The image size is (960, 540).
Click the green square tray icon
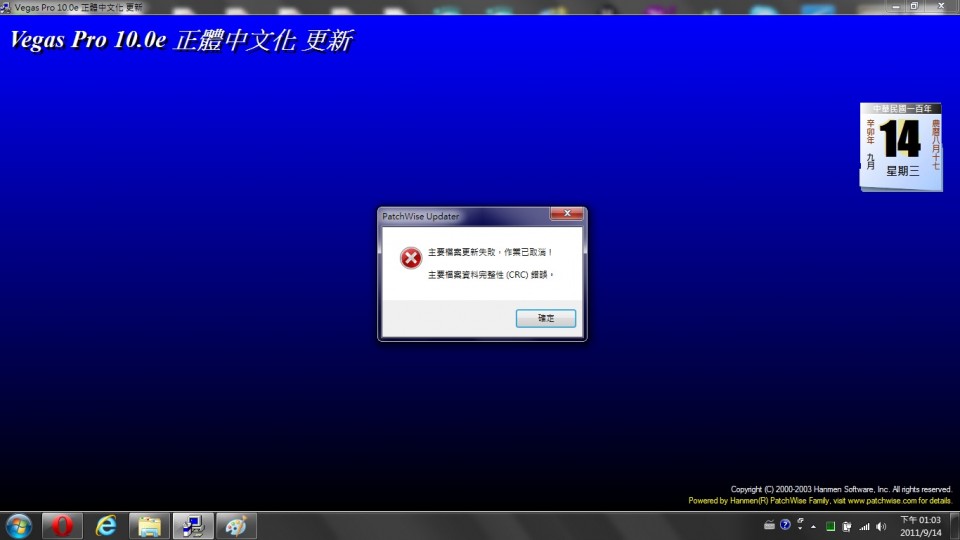tap(830, 527)
